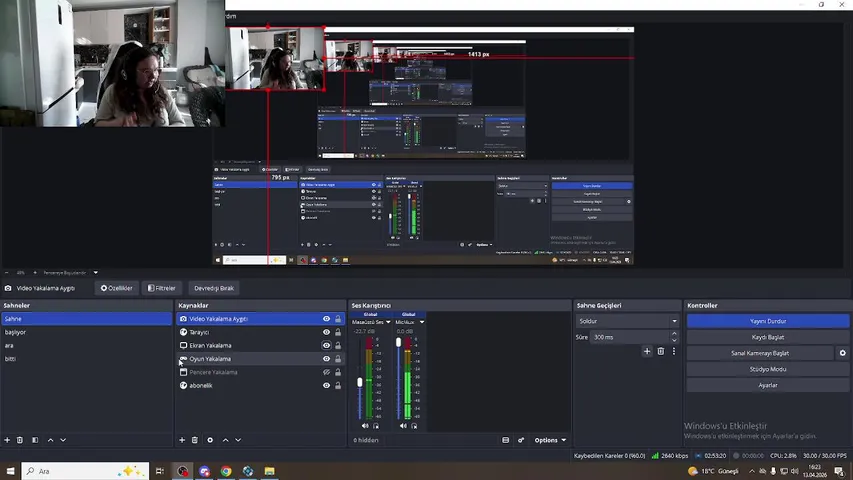
Task: Increase transition Süre with up stepper
Action: [x=674, y=334]
